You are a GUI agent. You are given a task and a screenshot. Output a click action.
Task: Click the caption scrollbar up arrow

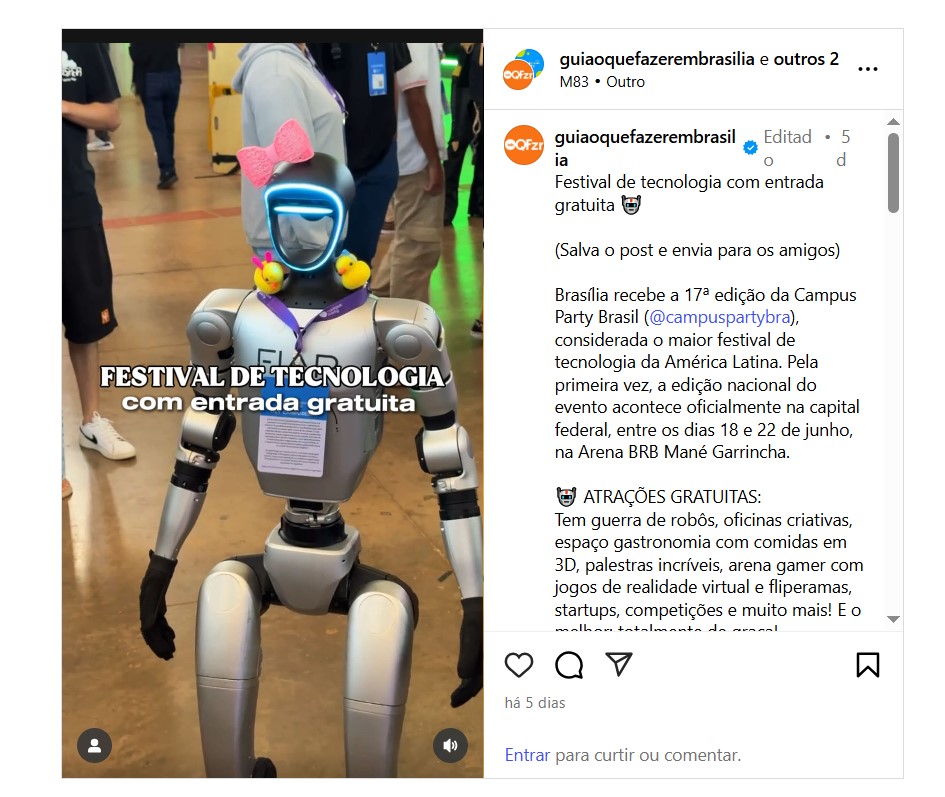coord(894,122)
